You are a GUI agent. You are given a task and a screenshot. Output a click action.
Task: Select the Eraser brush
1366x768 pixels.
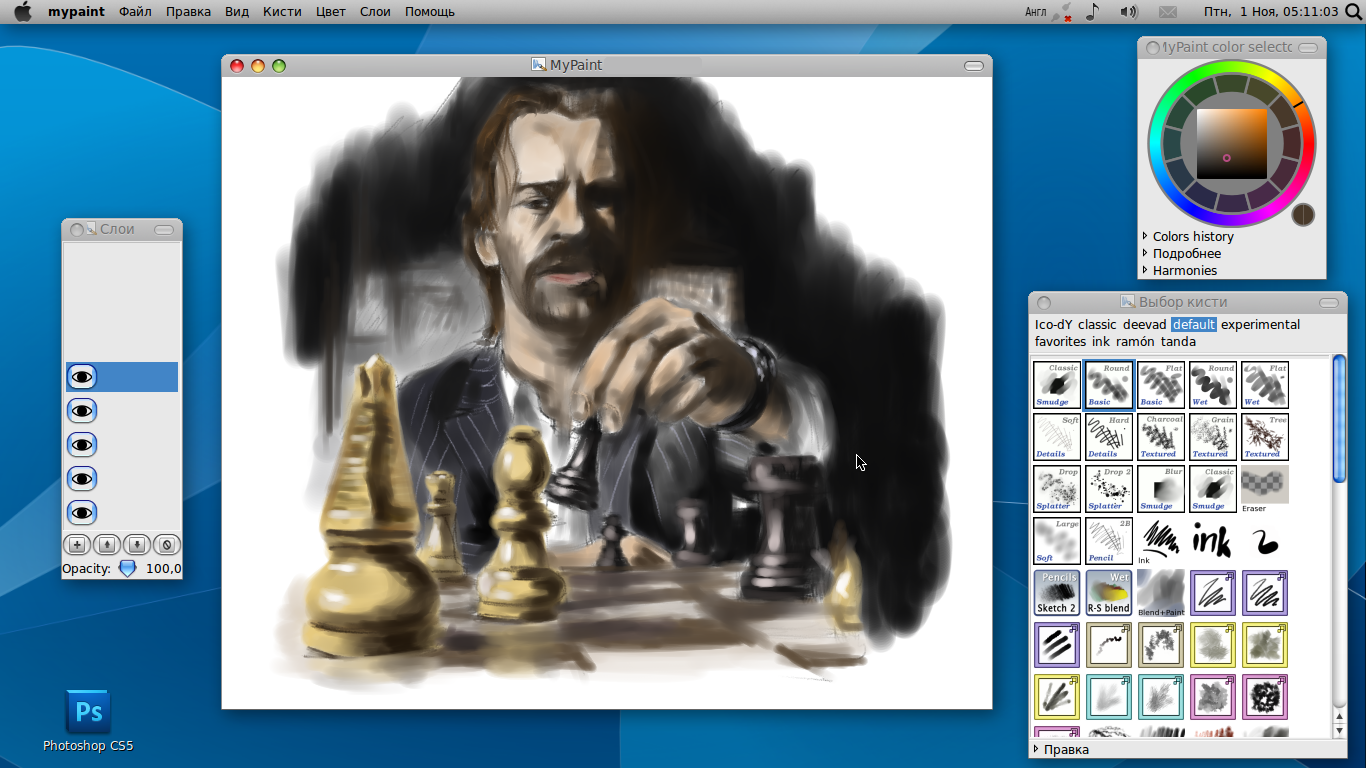coord(1265,489)
